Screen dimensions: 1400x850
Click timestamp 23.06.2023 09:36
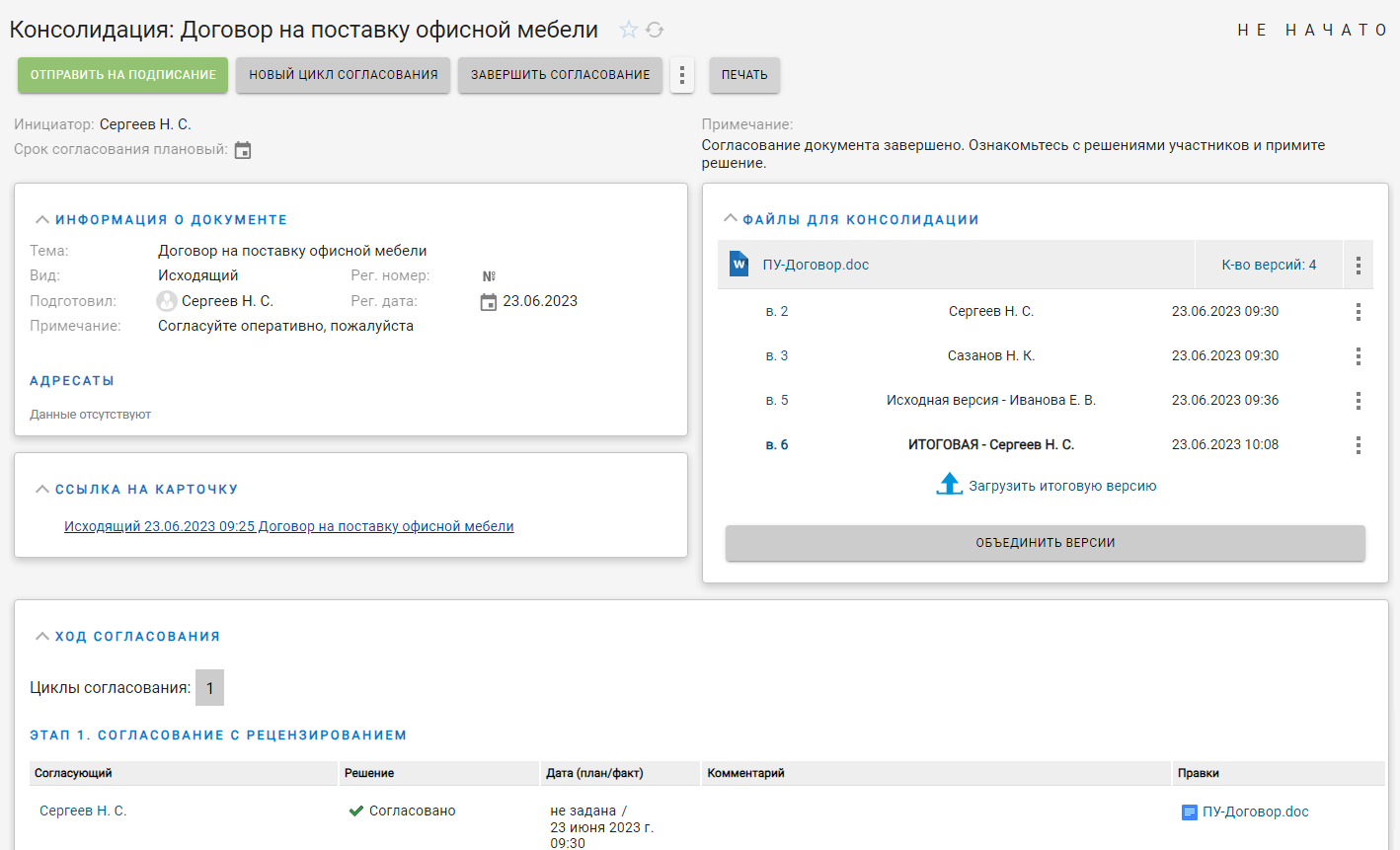[1225, 400]
